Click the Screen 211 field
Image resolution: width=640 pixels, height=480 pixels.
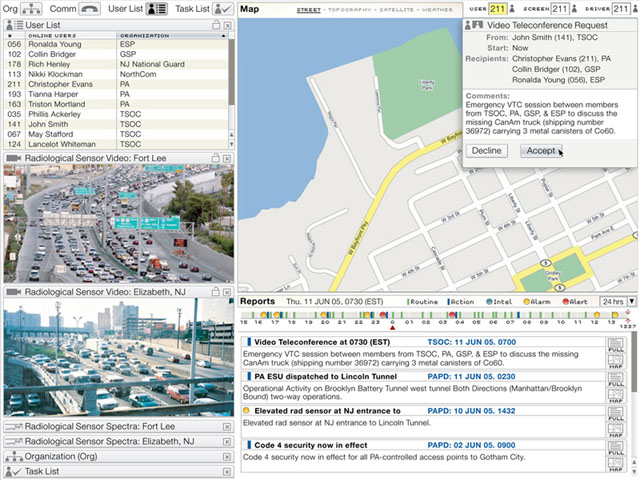coord(560,9)
